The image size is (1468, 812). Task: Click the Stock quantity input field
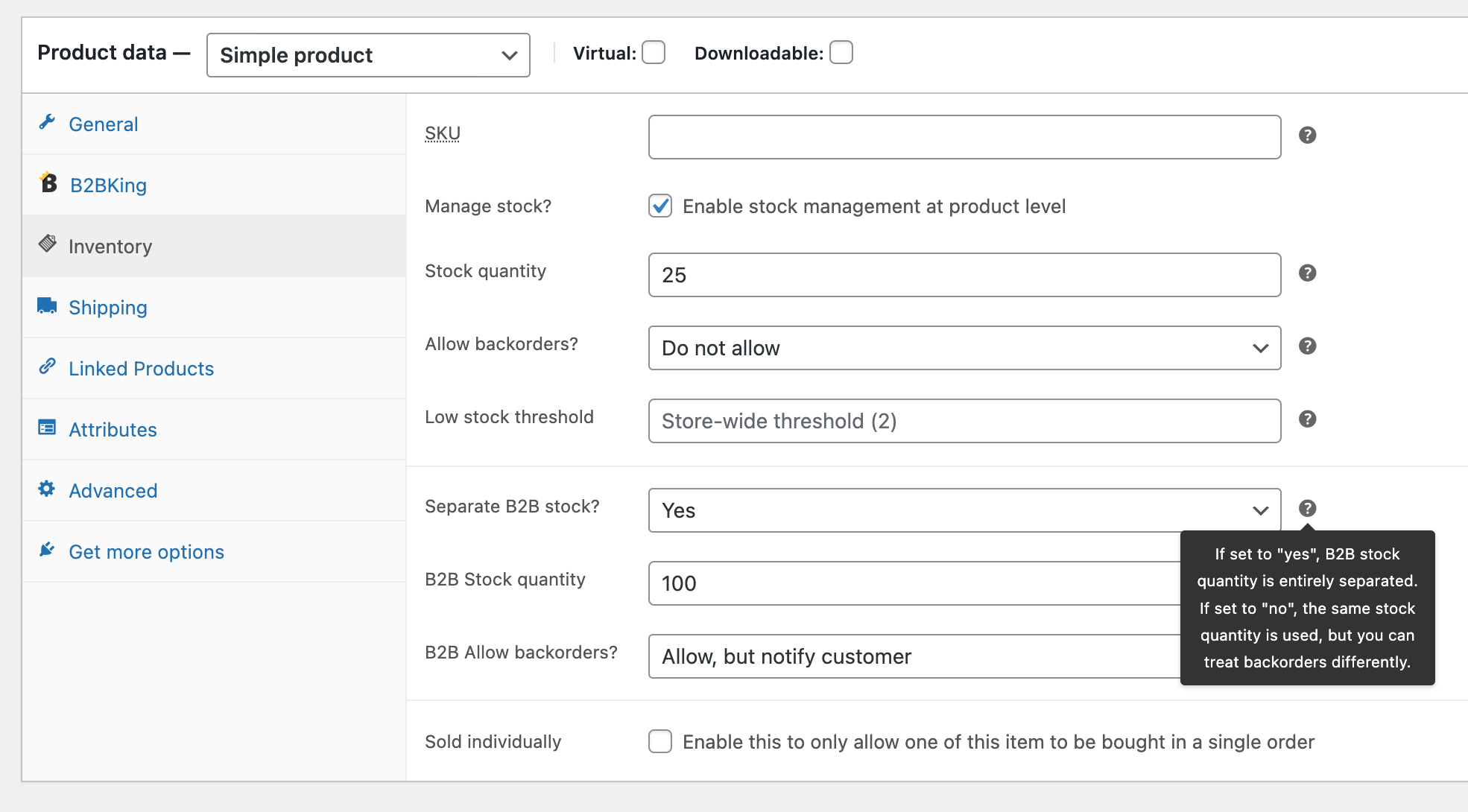(x=964, y=275)
